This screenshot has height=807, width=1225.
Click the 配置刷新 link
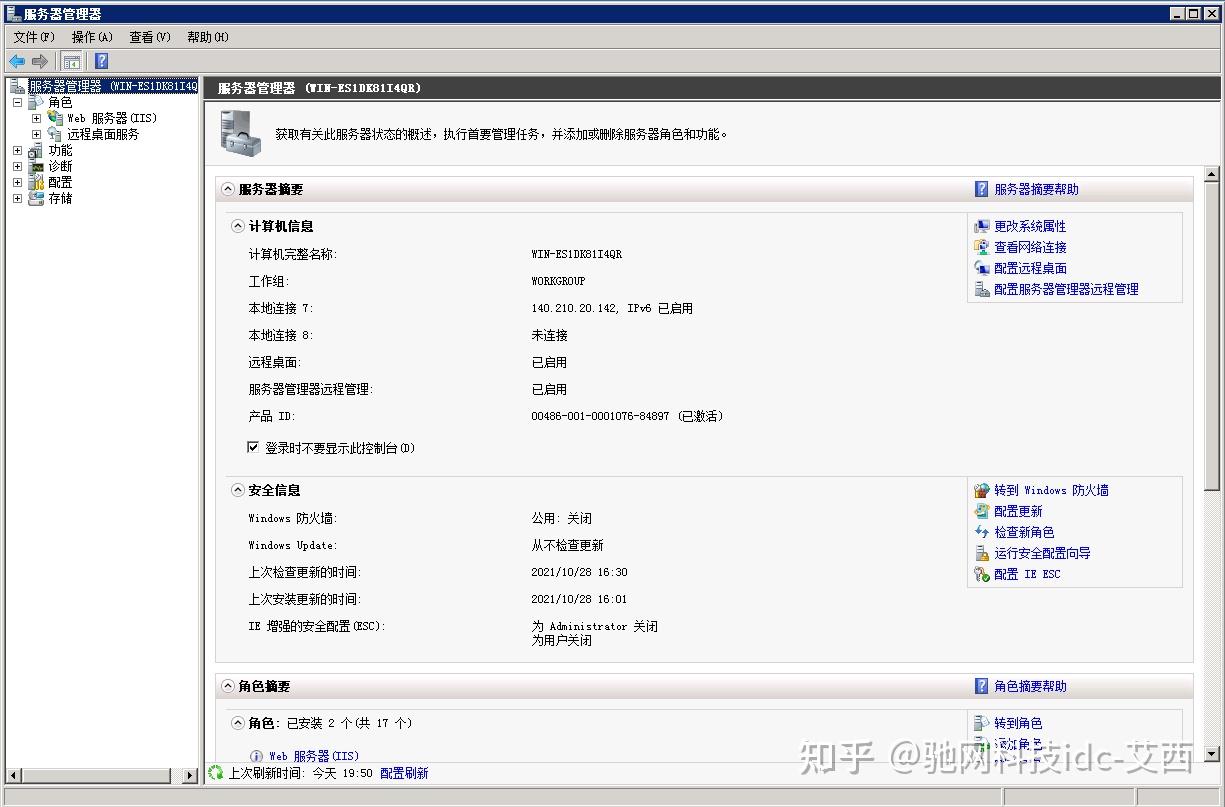pos(404,773)
